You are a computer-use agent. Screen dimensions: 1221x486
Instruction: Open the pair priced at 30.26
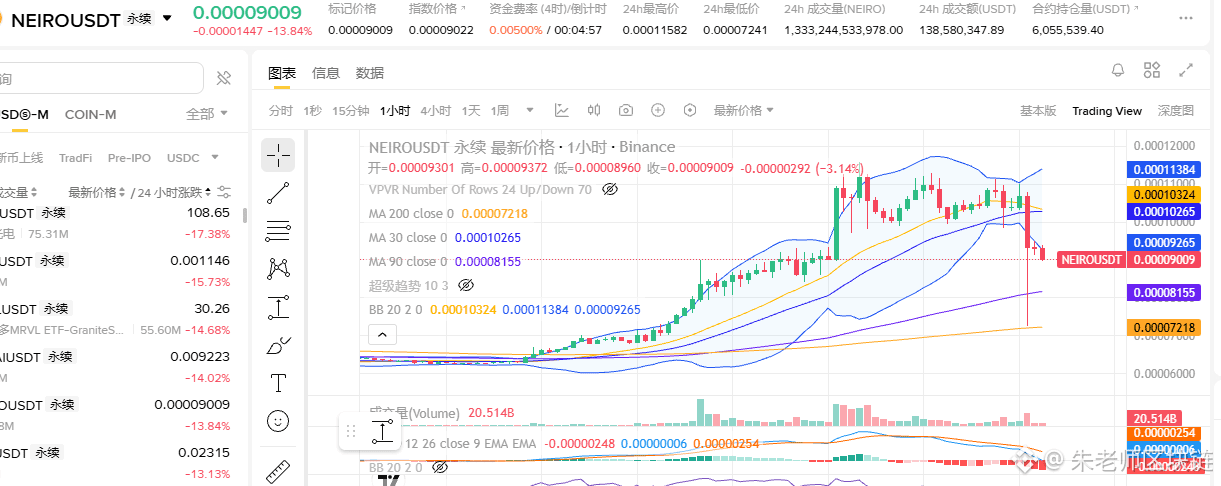(x=118, y=318)
